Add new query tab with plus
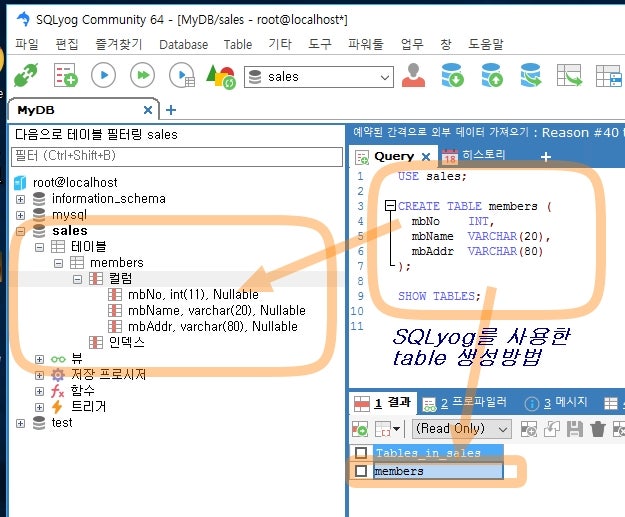 tap(546, 157)
